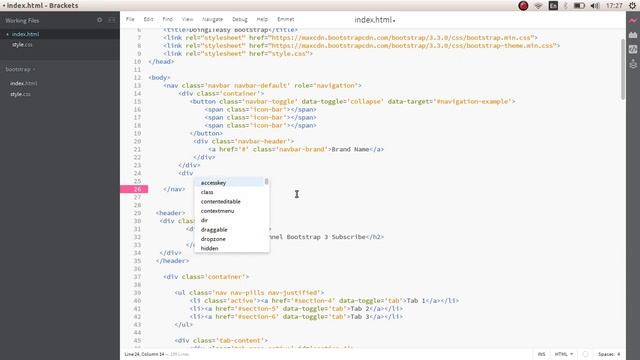The height and width of the screenshot is (360, 640).
Task: Click the '<div' text on line 24
Action: coord(186,173)
